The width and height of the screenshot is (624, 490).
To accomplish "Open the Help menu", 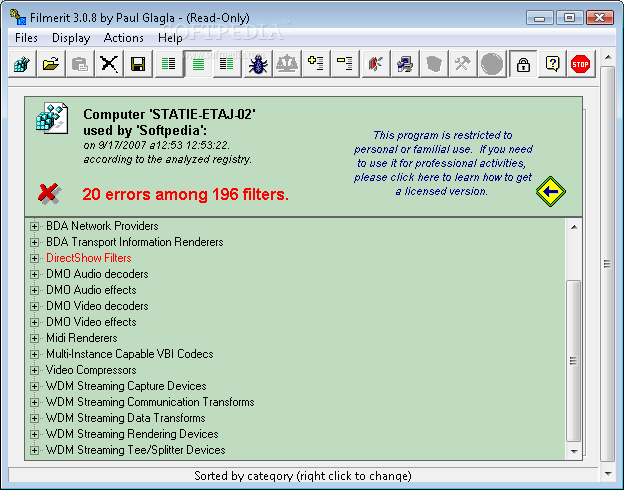I will (x=170, y=38).
